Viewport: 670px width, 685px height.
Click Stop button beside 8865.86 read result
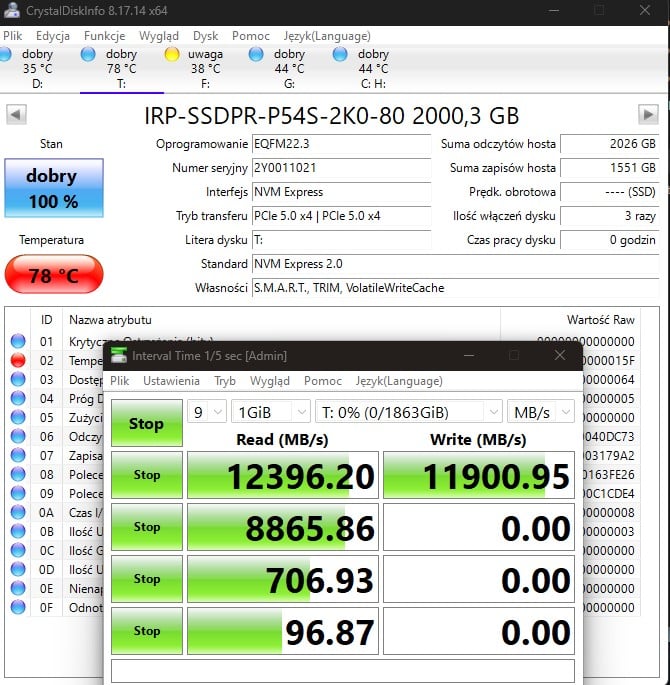(146, 527)
